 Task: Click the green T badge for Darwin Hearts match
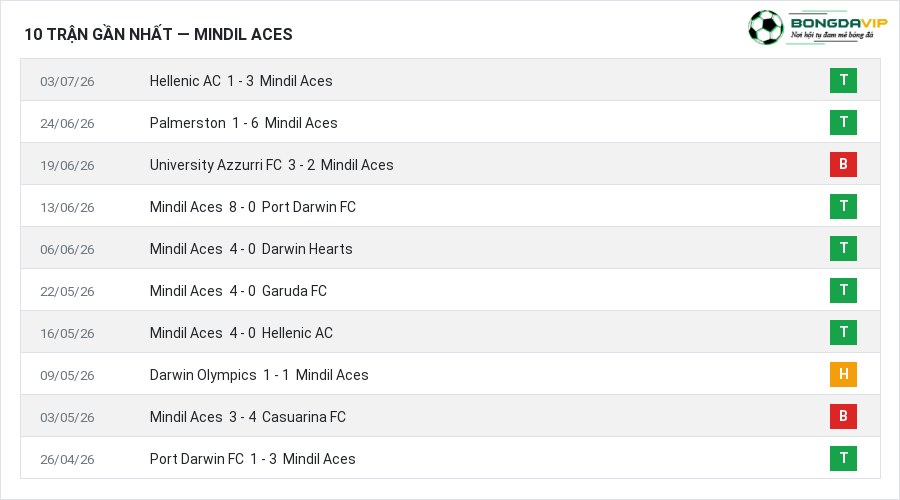pos(843,248)
